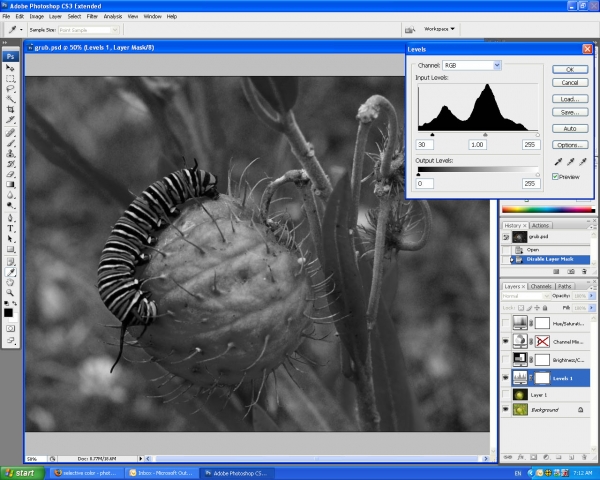This screenshot has height=480, width=600.
Task: Click the create new adjustment layer icon
Action: click(546, 457)
